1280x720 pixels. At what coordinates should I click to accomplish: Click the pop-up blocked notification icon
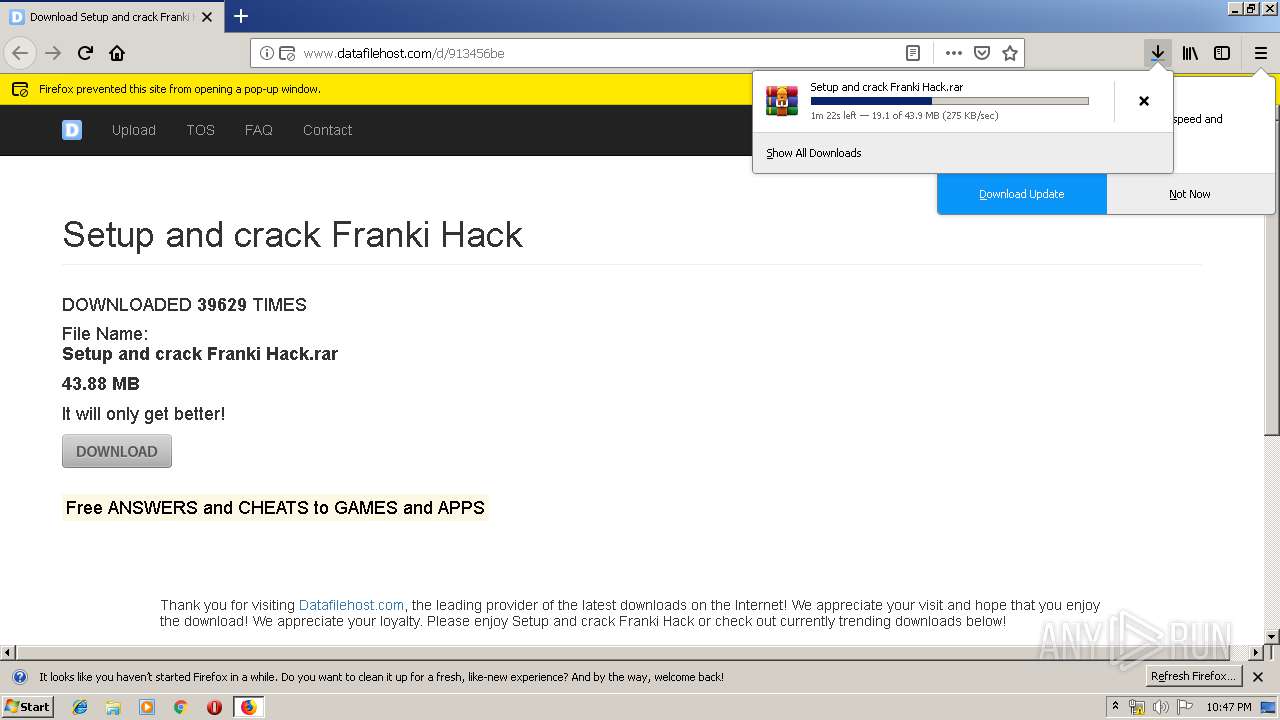point(20,89)
